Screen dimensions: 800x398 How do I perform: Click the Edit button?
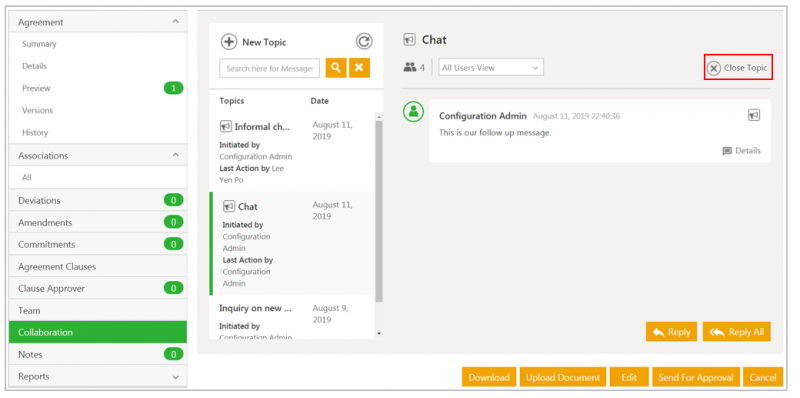pos(629,377)
